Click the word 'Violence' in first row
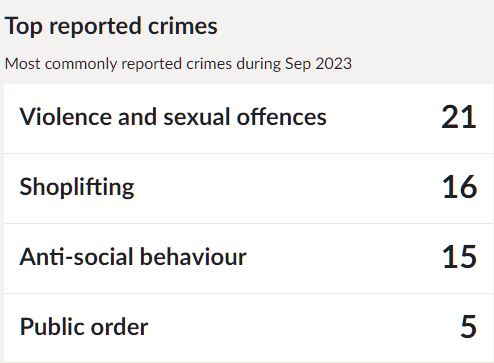 (65, 117)
